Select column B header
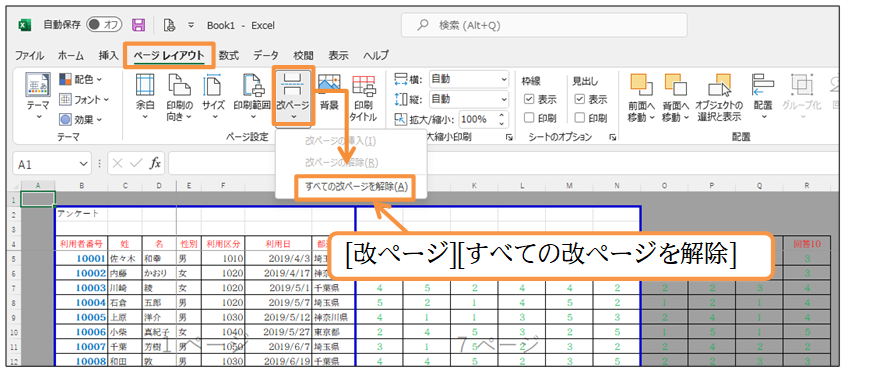 tap(81, 185)
